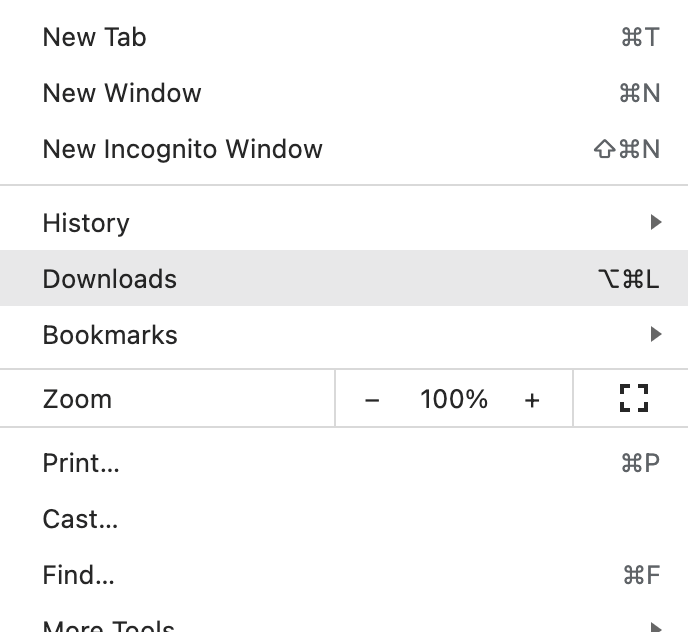Image resolution: width=688 pixels, height=632 pixels.
Task: Click the ⇧⌘N shortcut beside Incognito
Action: (627, 149)
